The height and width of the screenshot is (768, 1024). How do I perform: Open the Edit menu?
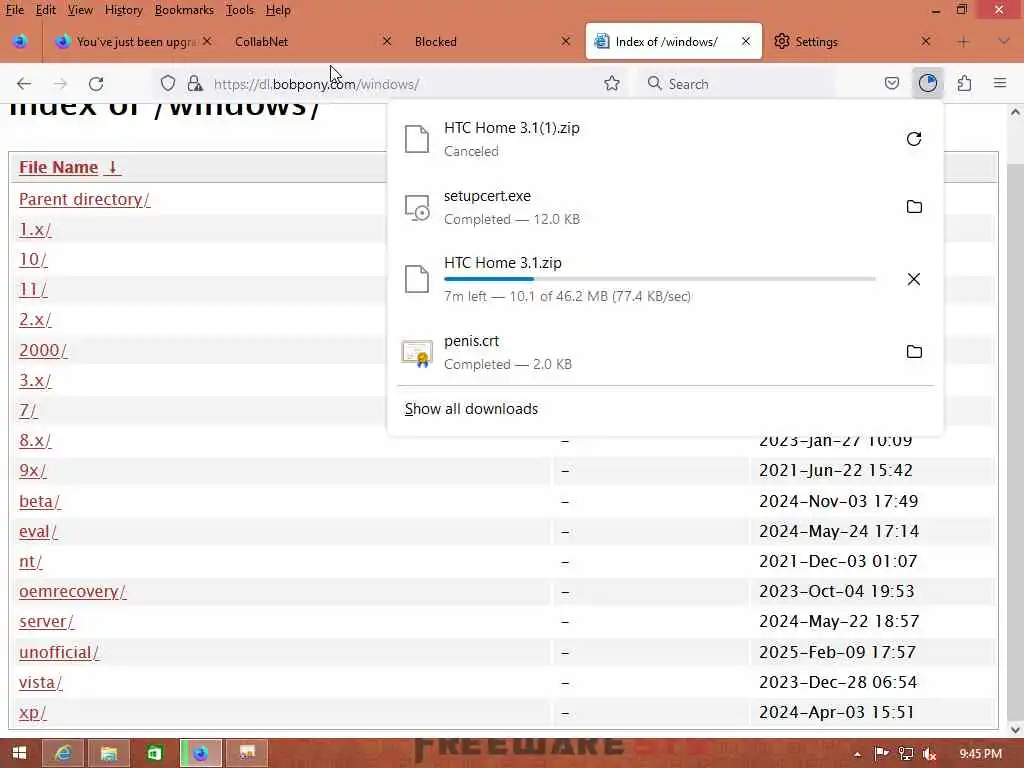tap(45, 10)
